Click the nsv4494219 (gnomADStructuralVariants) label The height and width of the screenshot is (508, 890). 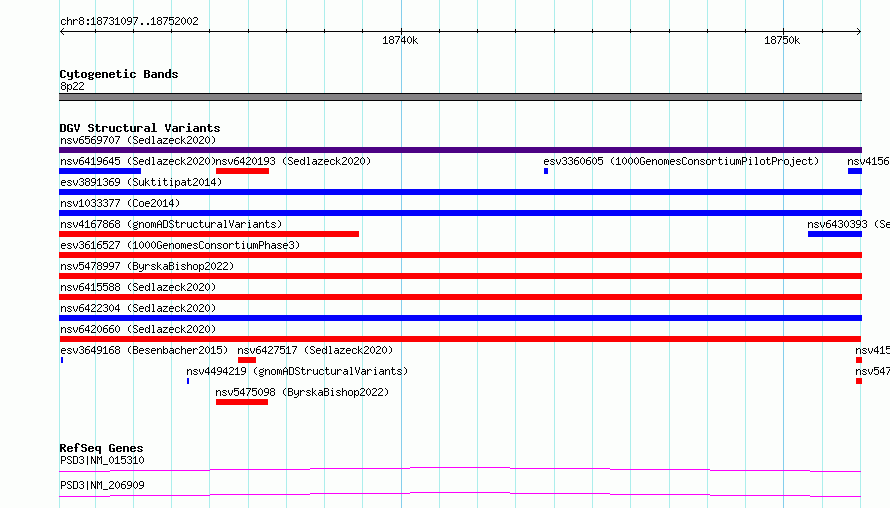(297, 371)
